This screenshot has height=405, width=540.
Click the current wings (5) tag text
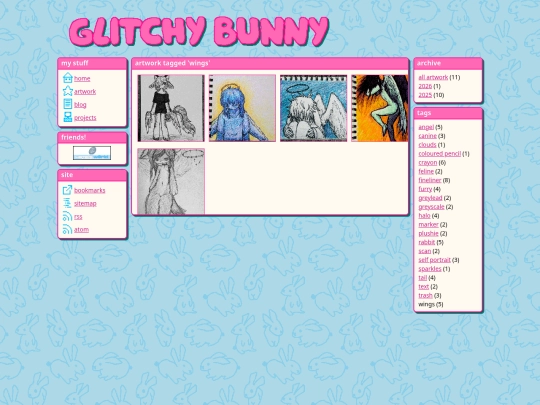point(431,304)
